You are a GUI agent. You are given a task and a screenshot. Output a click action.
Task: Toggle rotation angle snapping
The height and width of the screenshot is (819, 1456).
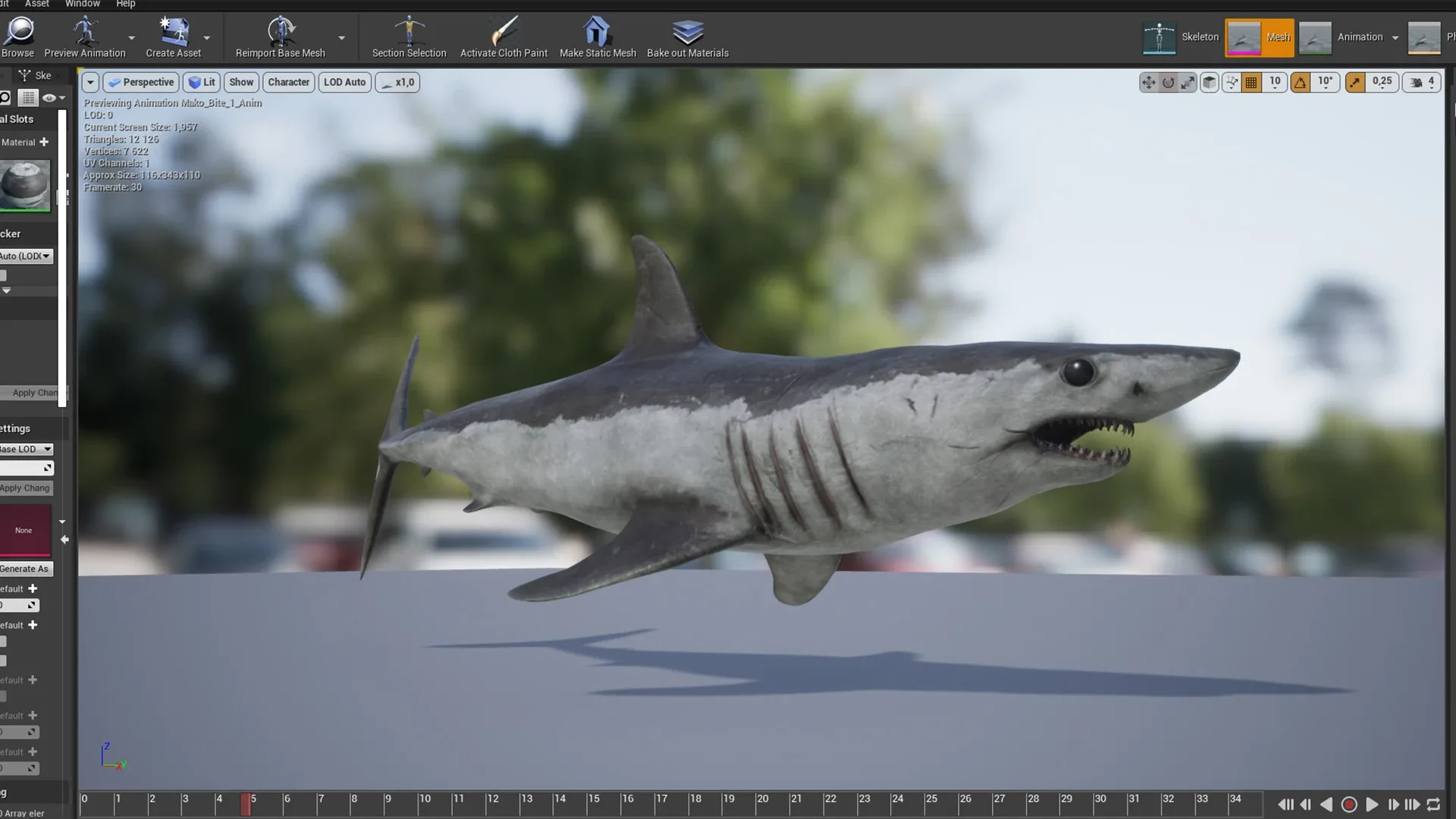[x=1301, y=82]
